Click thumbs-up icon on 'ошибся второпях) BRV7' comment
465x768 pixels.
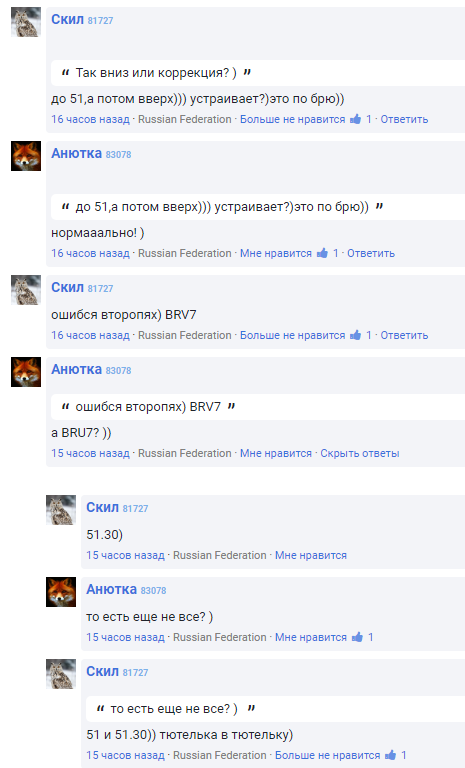pyautogui.click(x=356, y=335)
